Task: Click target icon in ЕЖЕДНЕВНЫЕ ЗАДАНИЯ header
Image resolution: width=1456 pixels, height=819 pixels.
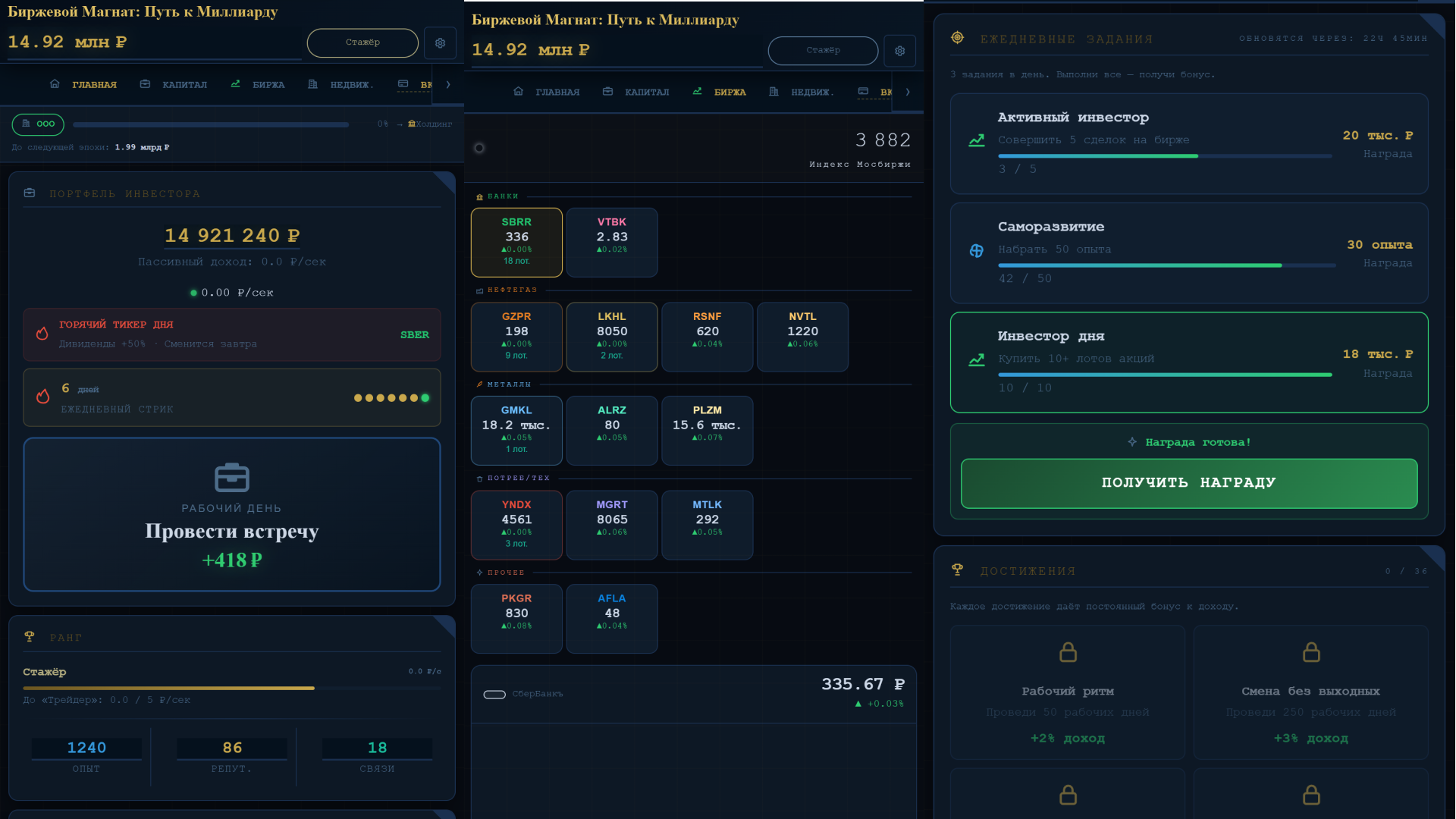Action: point(957,37)
